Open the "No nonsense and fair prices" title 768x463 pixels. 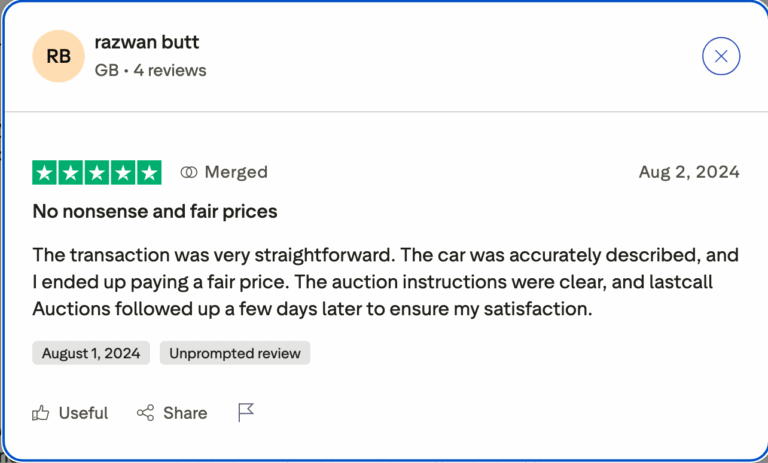click(155, 211)
